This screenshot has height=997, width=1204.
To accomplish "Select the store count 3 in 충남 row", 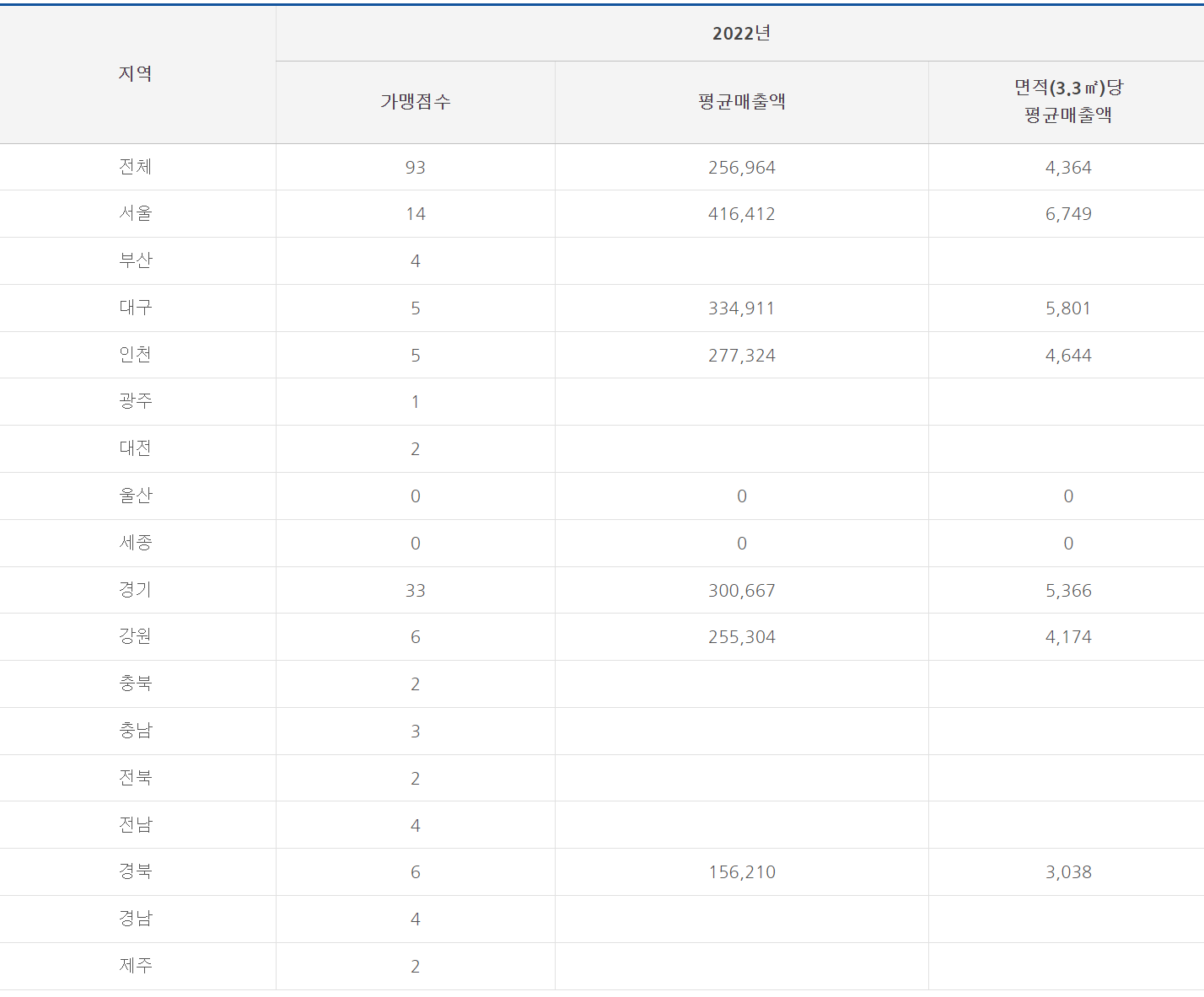I will tap(415, 732).
